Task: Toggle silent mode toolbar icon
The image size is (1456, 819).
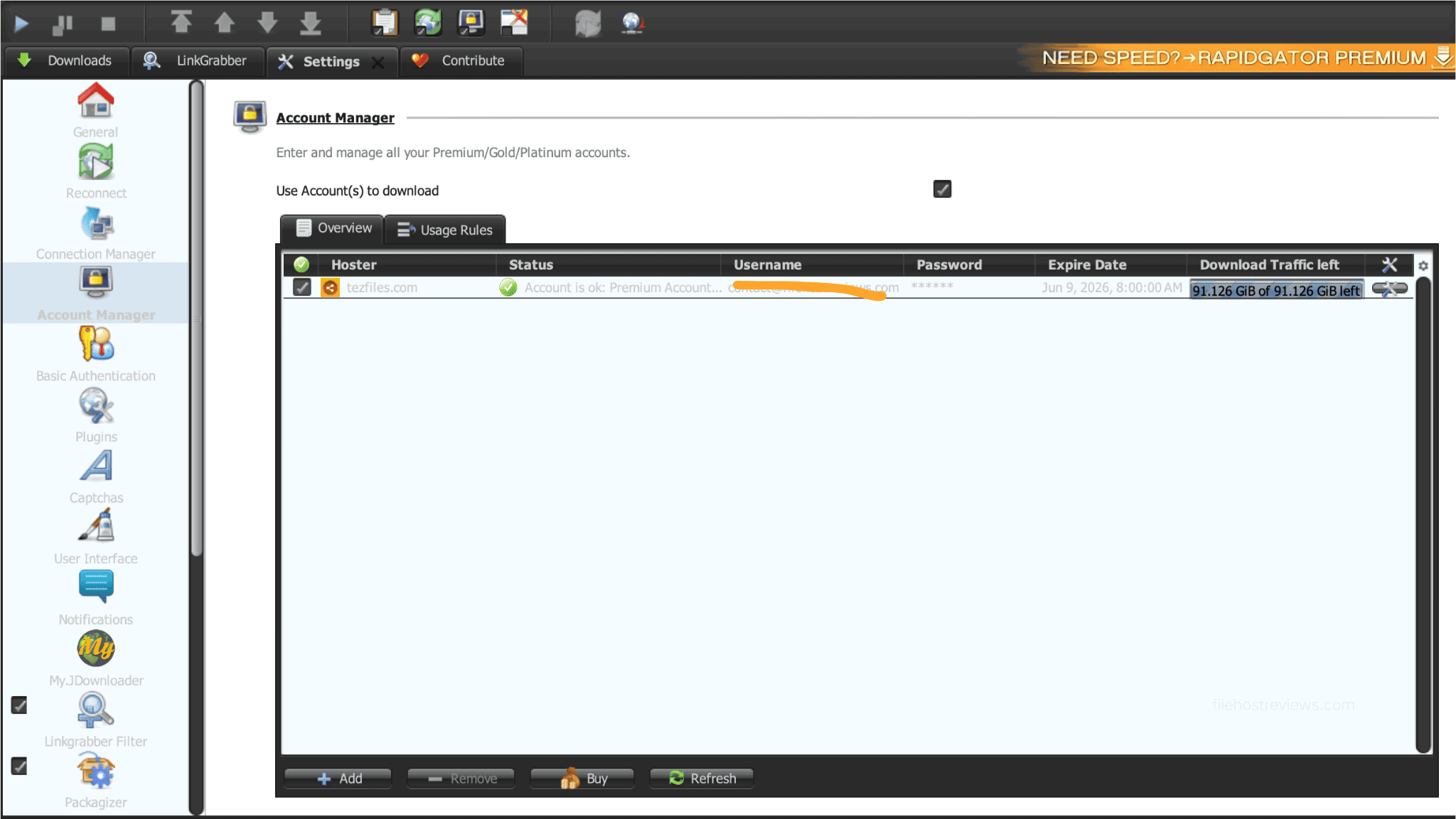Action: [x=514, y=23]
